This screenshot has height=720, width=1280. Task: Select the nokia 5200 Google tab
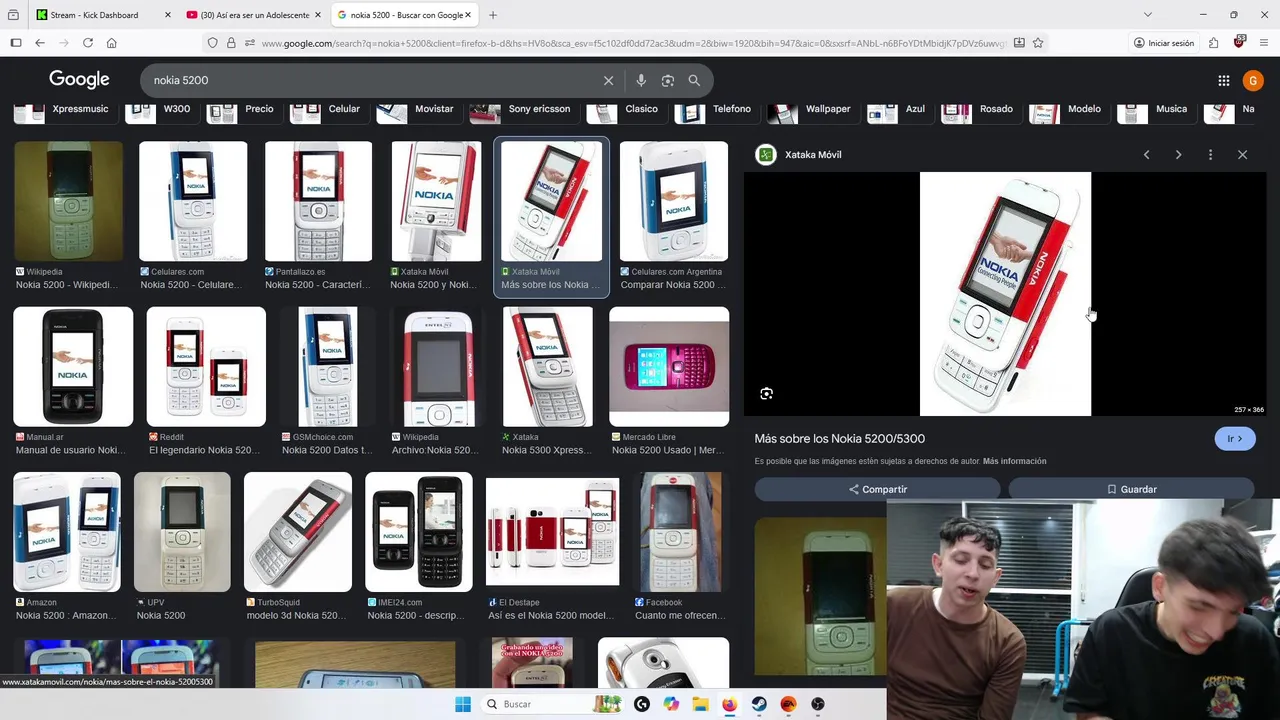coord(406,15)
